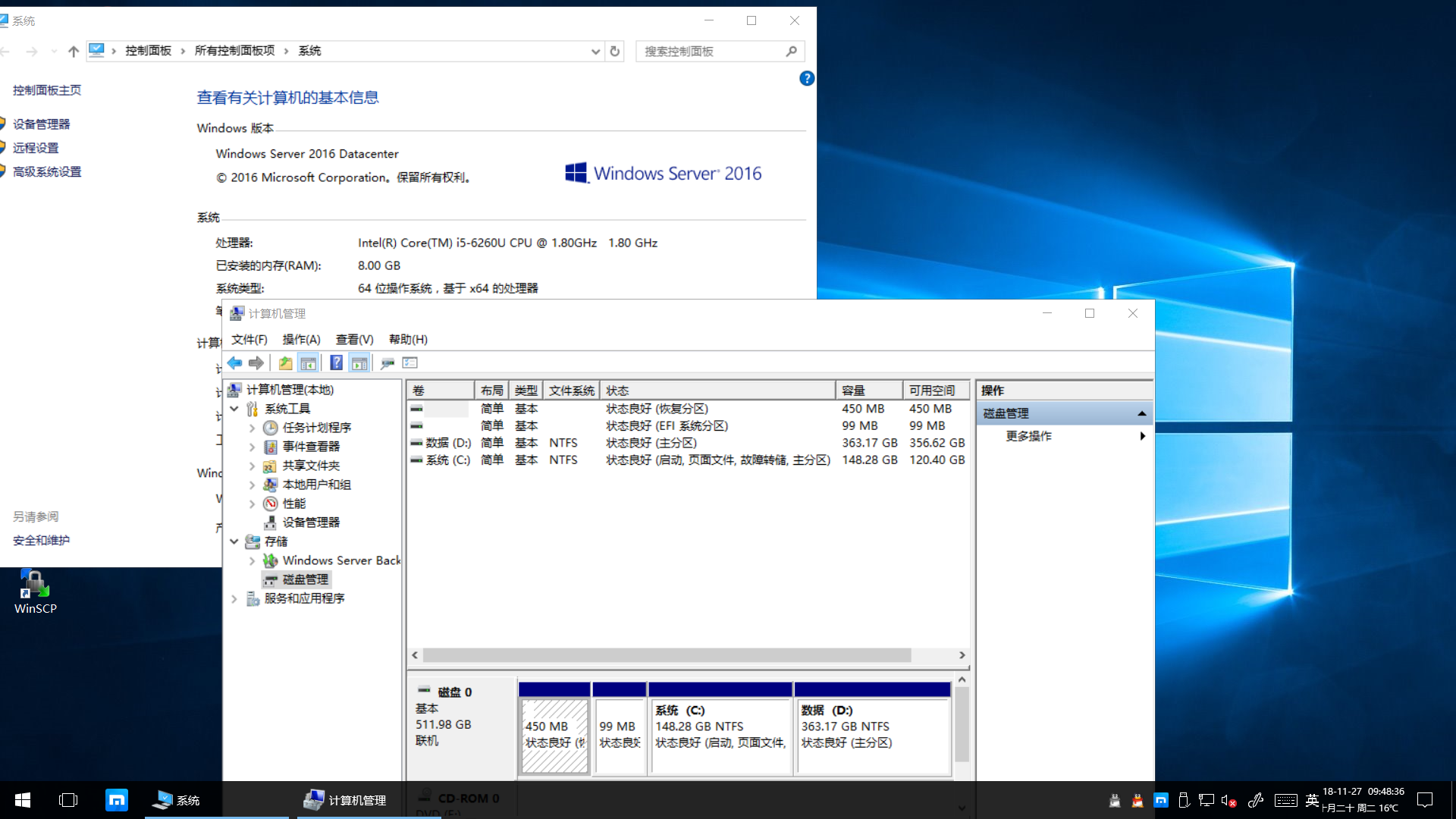
Task: Open Advanced system settings link
Action: click(x=47, y=172)
